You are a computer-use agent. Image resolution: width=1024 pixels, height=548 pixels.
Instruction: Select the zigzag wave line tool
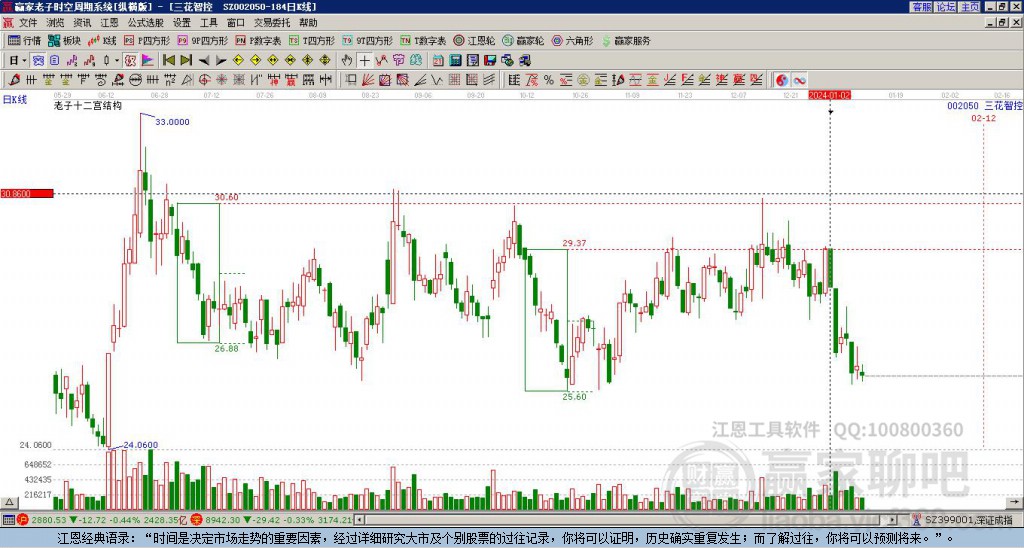coord(437,80)
